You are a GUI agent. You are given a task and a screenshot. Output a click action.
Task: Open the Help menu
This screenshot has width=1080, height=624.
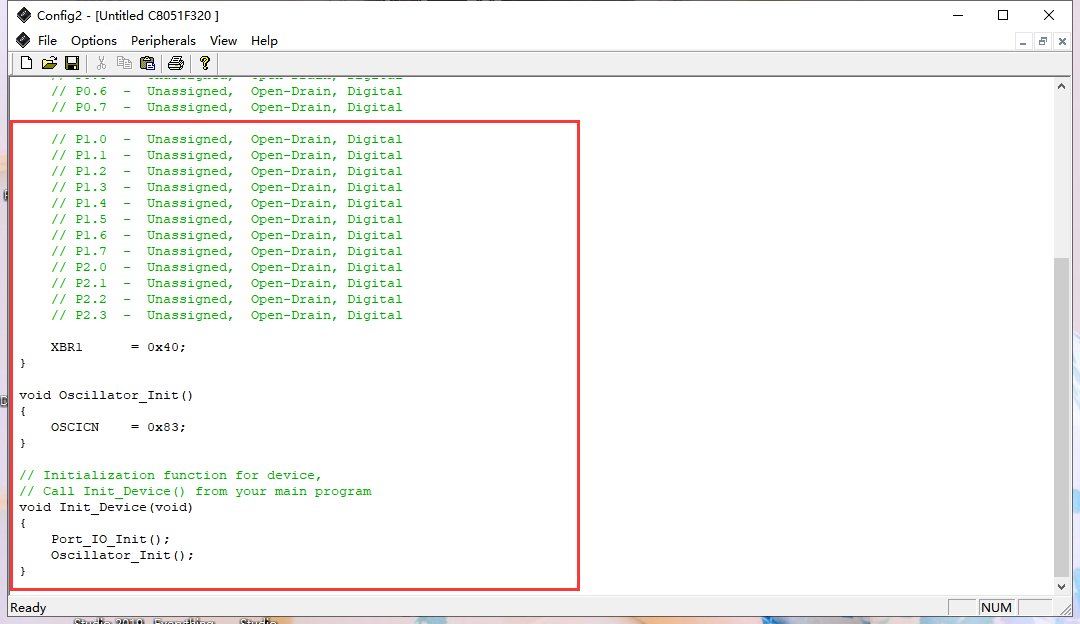(x=264, y=41)
